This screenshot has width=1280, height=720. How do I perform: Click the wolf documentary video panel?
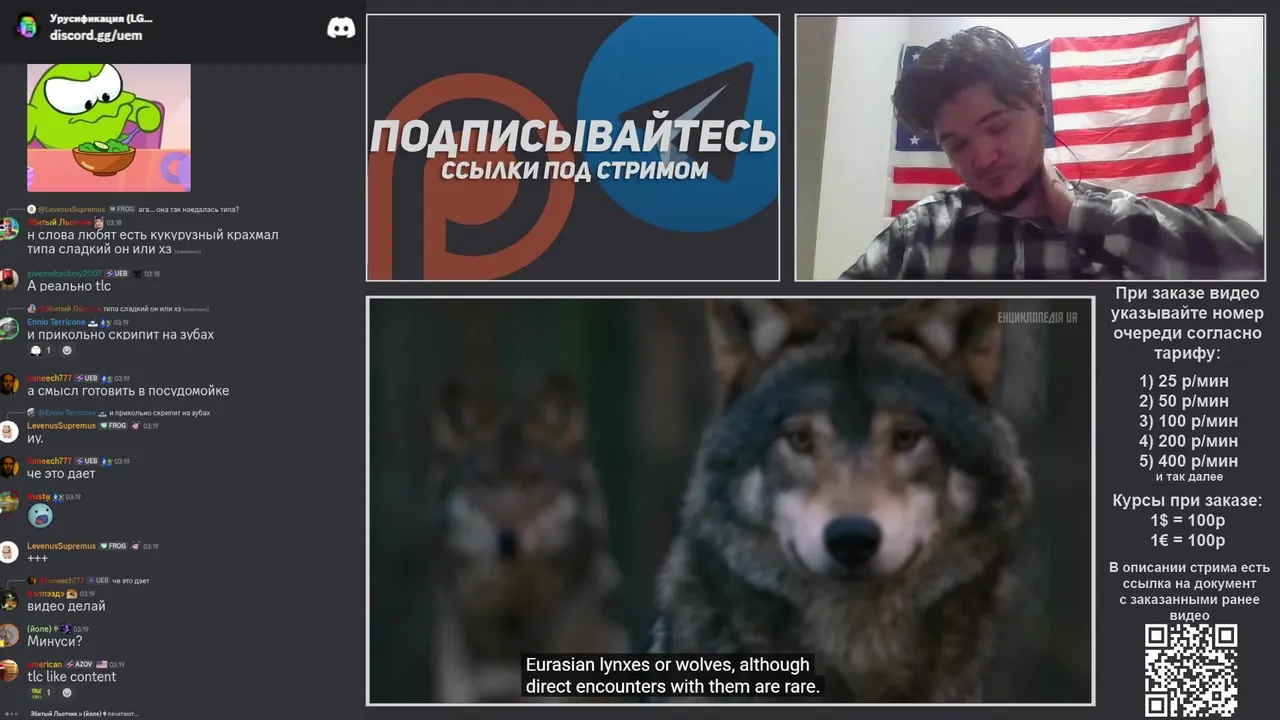730,501
